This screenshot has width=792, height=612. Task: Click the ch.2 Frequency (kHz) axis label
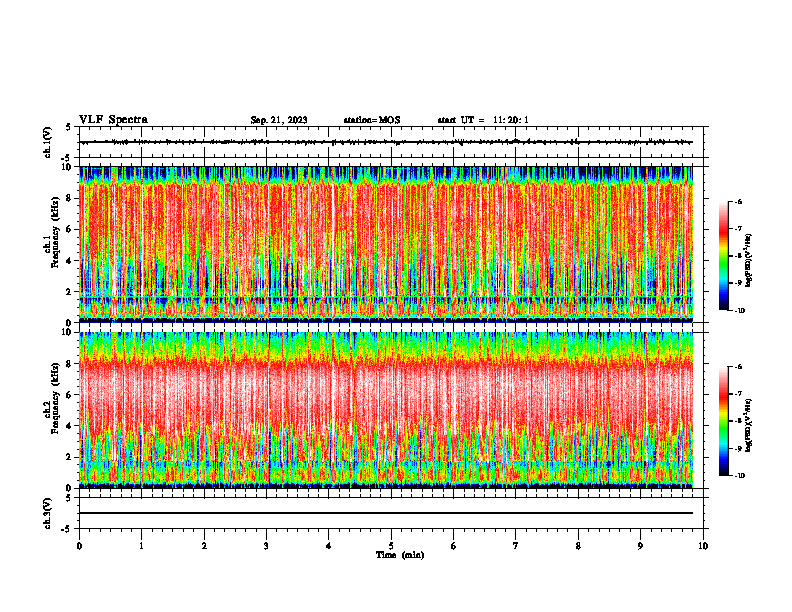click(x=52, y=398)
